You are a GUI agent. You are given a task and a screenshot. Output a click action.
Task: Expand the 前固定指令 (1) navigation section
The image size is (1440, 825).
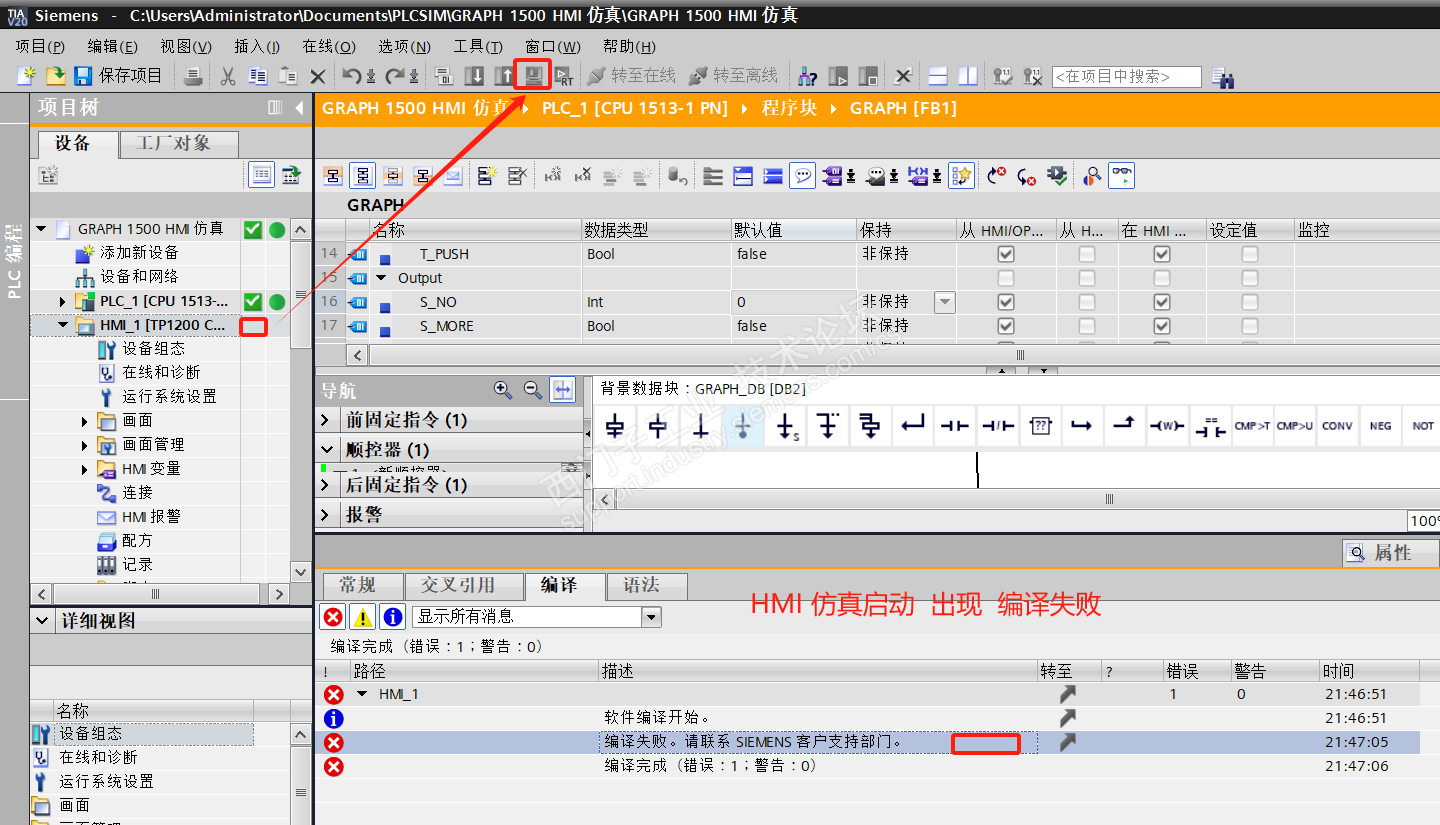327,420
